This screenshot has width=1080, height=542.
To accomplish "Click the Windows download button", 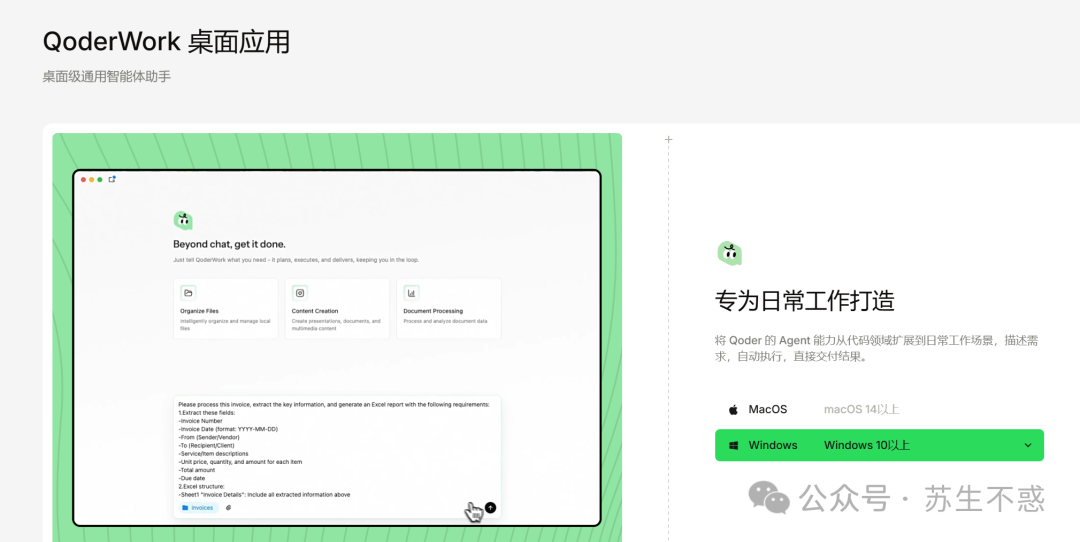I will (879, 445).
